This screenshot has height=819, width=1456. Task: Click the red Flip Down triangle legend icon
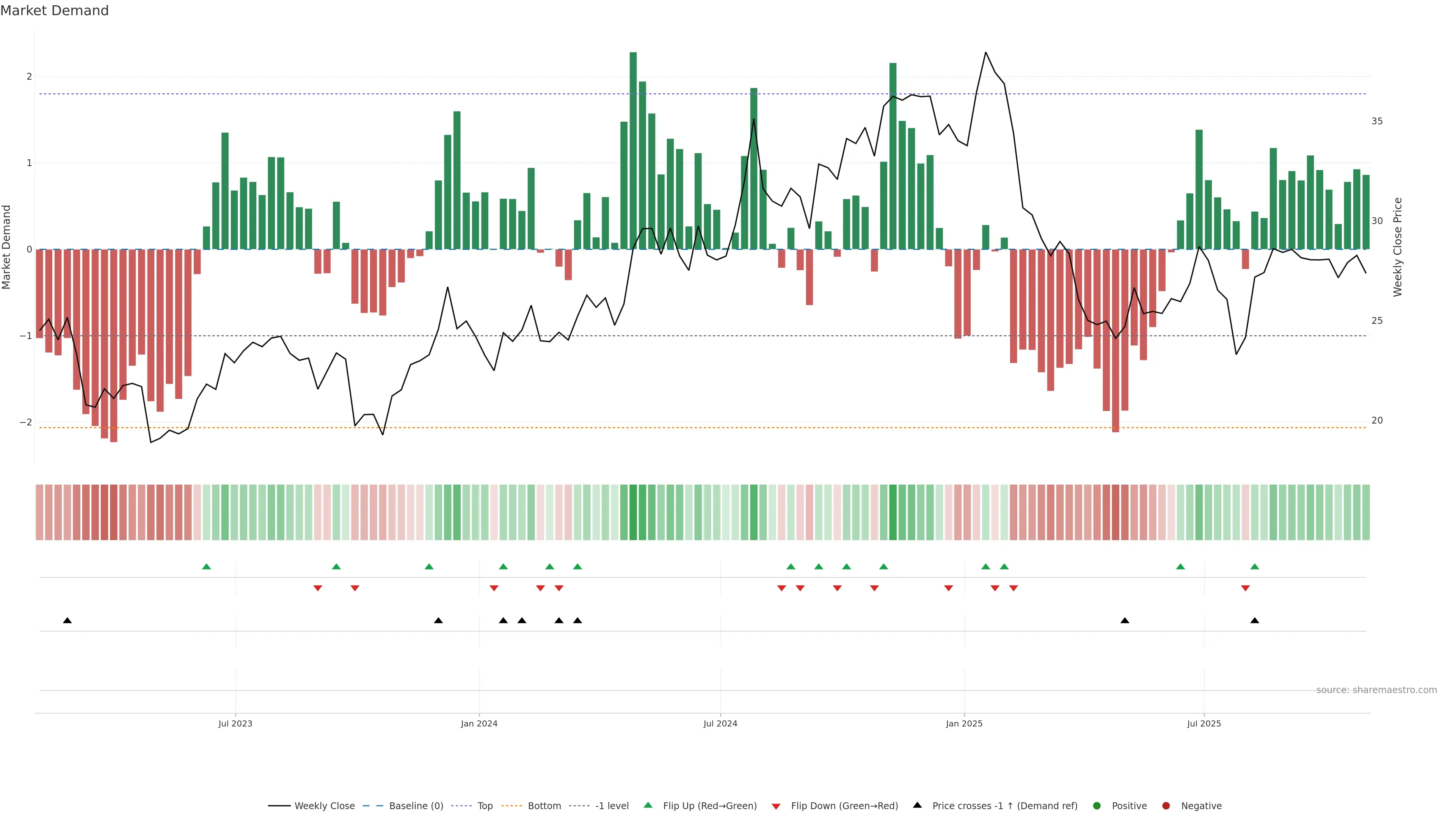[x=775, y=806]
